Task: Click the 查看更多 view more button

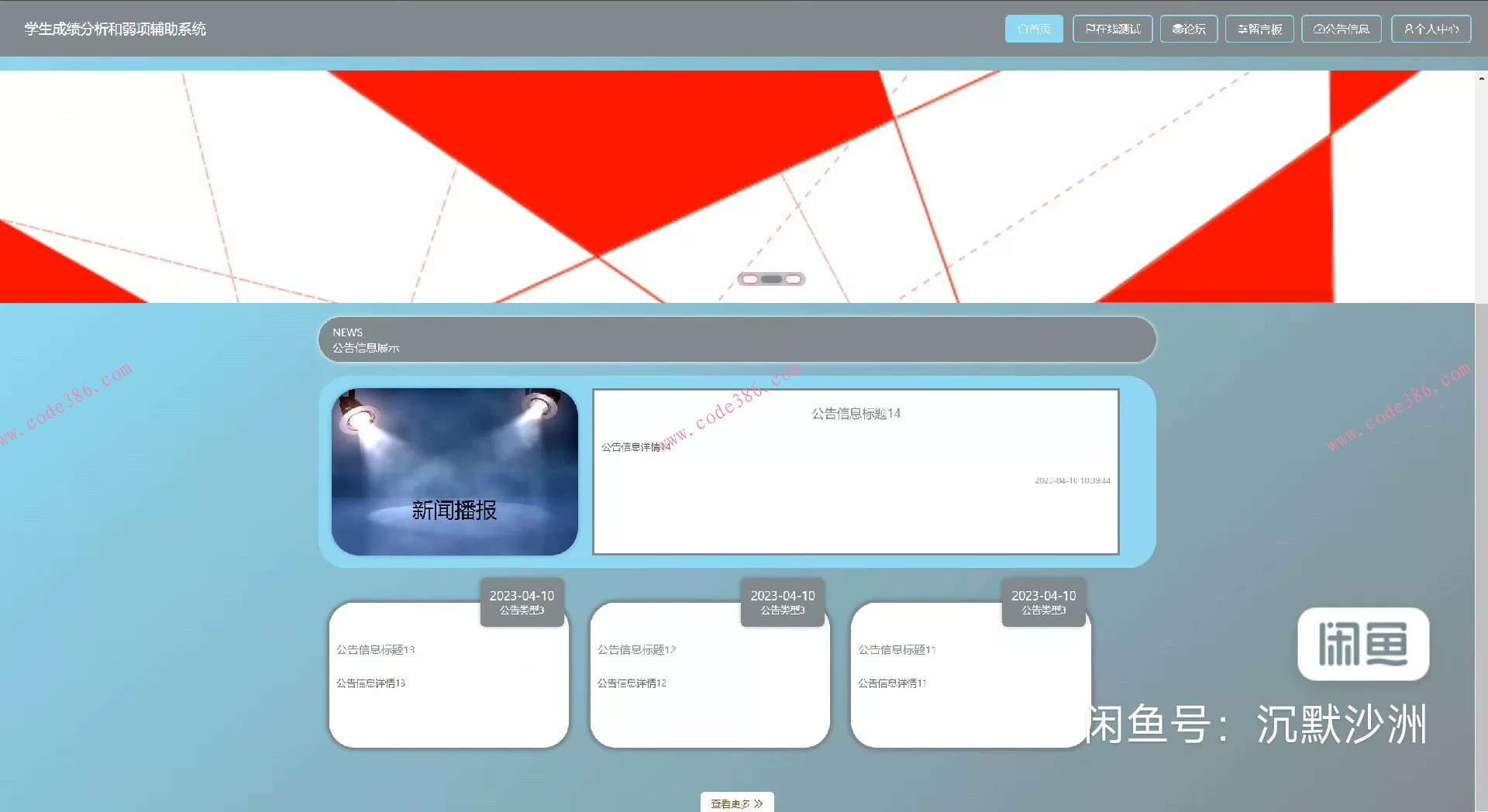Action: (x=736, y=803)
